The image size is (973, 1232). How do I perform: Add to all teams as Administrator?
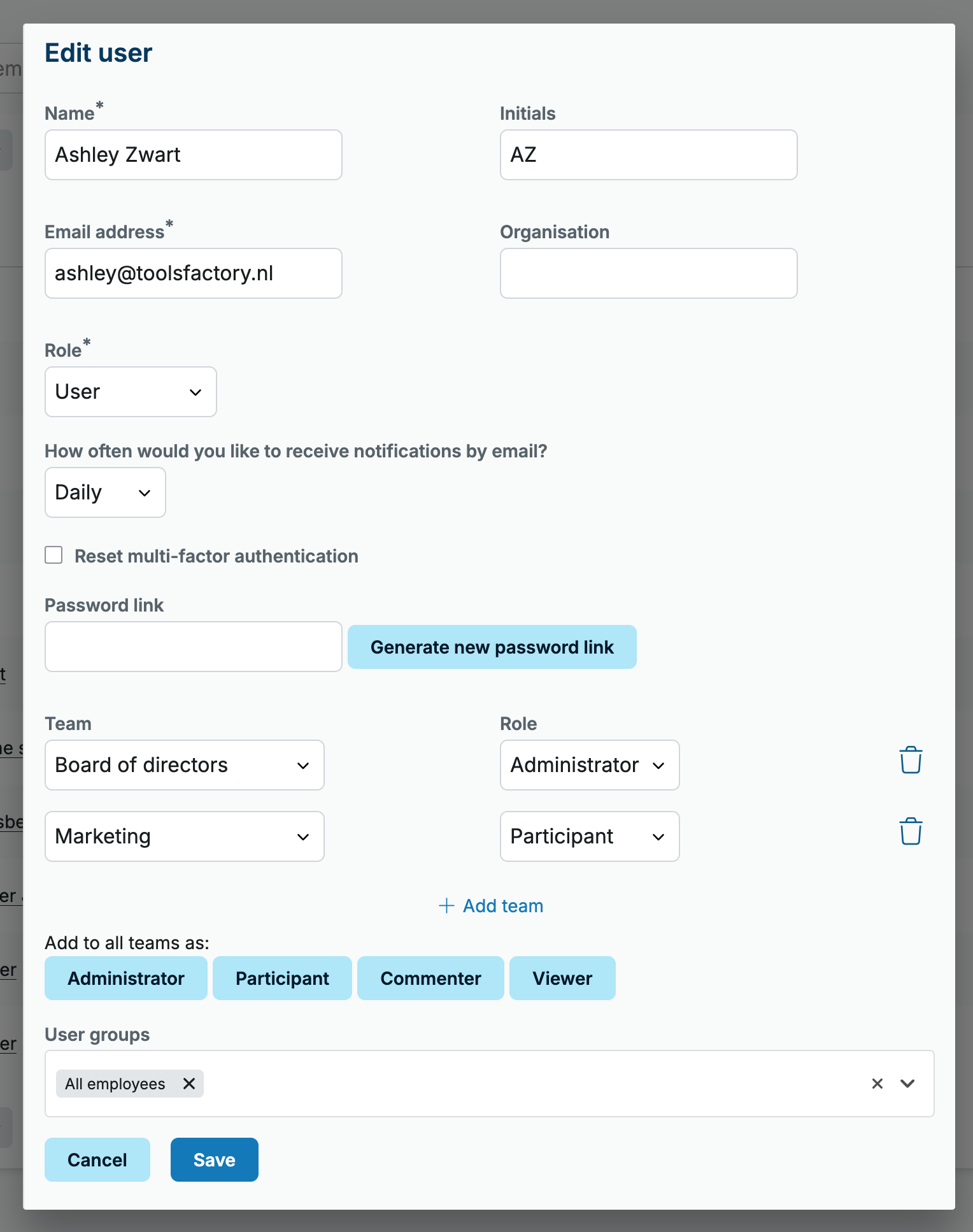(126, 978)
